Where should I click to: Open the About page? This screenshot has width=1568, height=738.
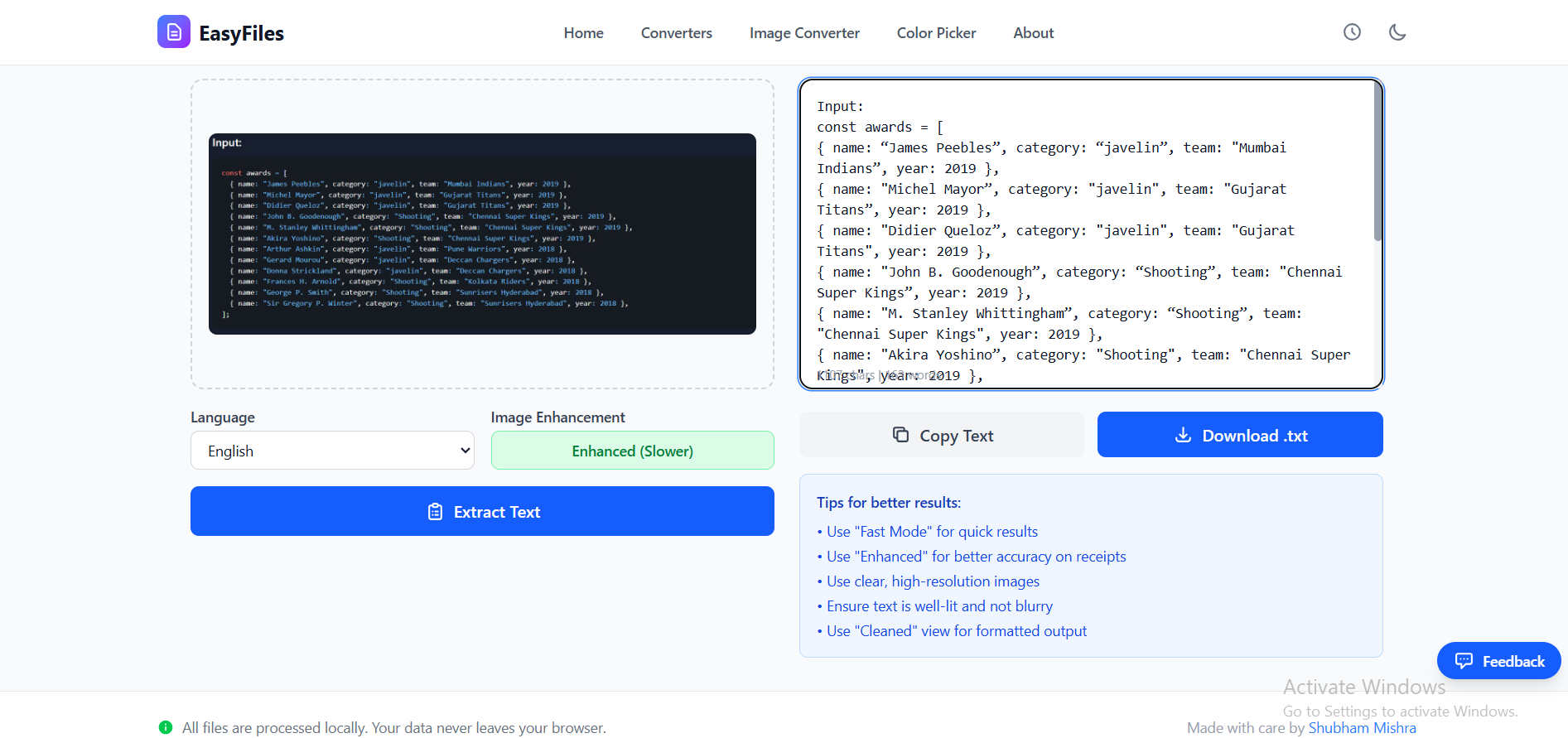1034,33
